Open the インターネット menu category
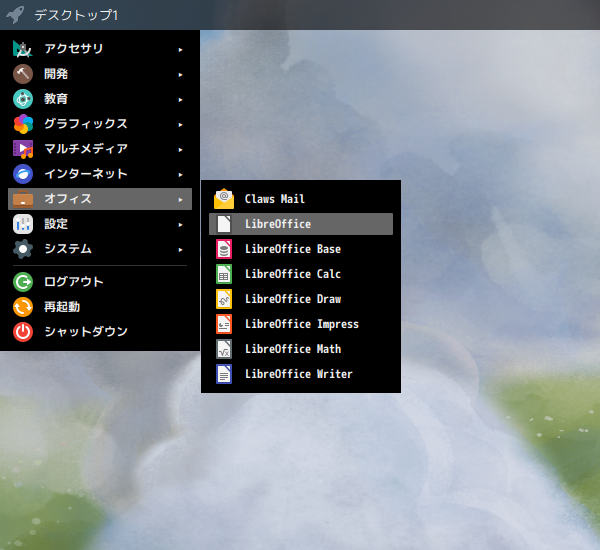This screenshot has width=600, height=550. [100, 174]
